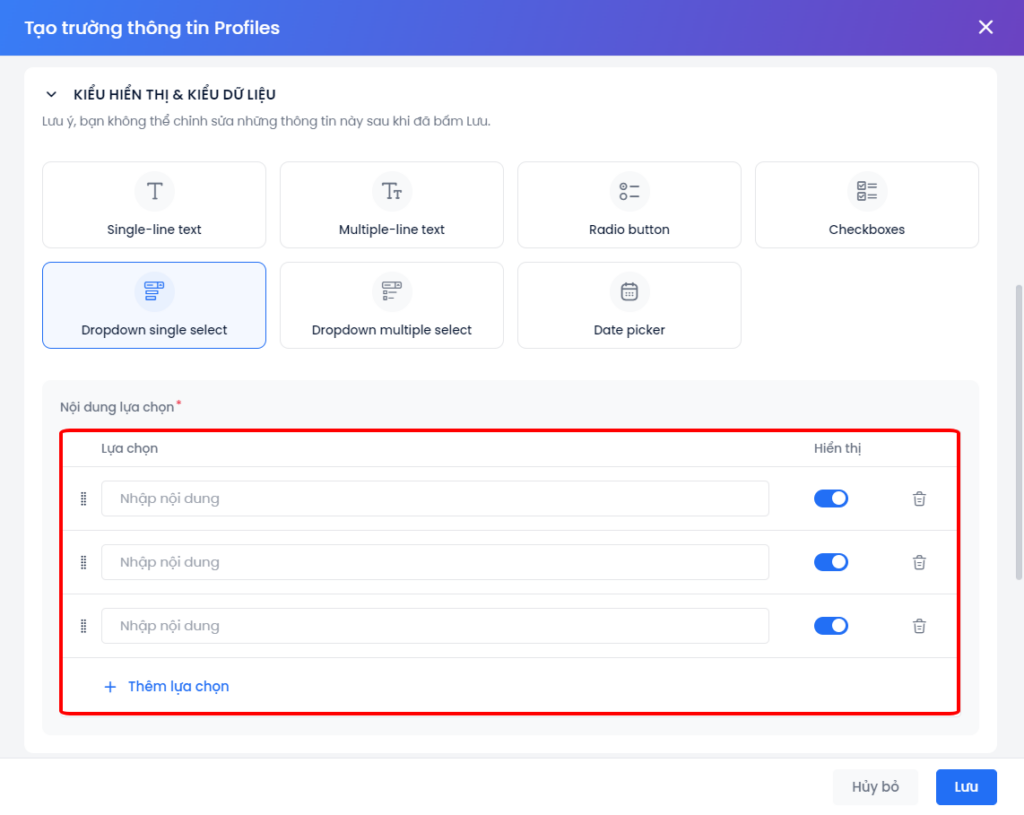The height and width of the screenshot is (815, 1024).
Task: Delete the third option with trash icon
Action: [919, 626]
